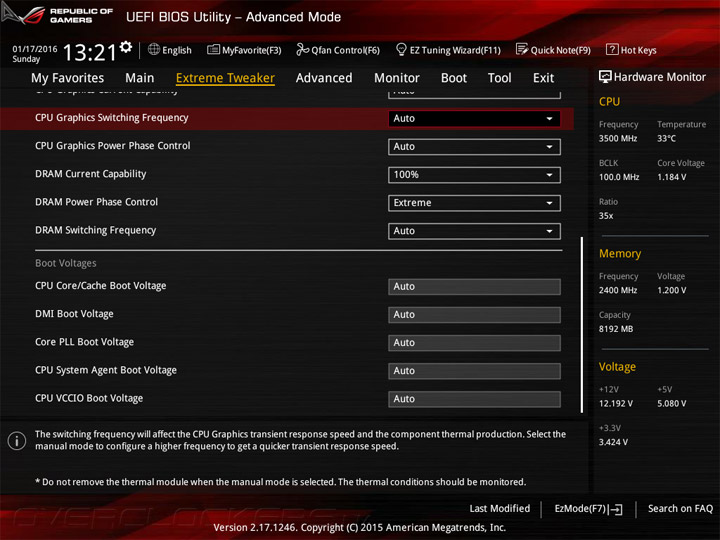
Task: Click Core PLL Boot Voltage field
Action: 474,343
